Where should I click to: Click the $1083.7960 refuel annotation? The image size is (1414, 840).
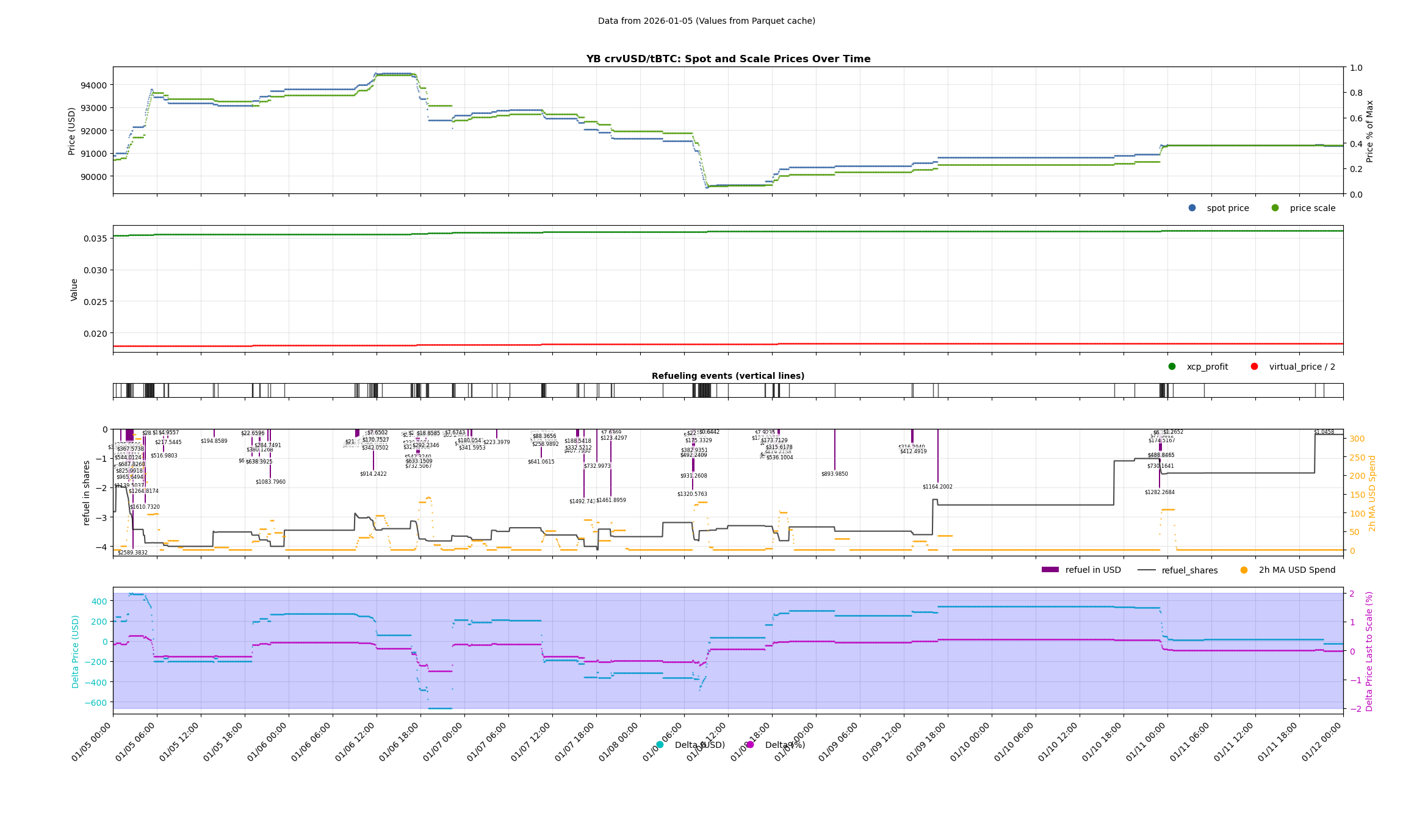(270, 482)
